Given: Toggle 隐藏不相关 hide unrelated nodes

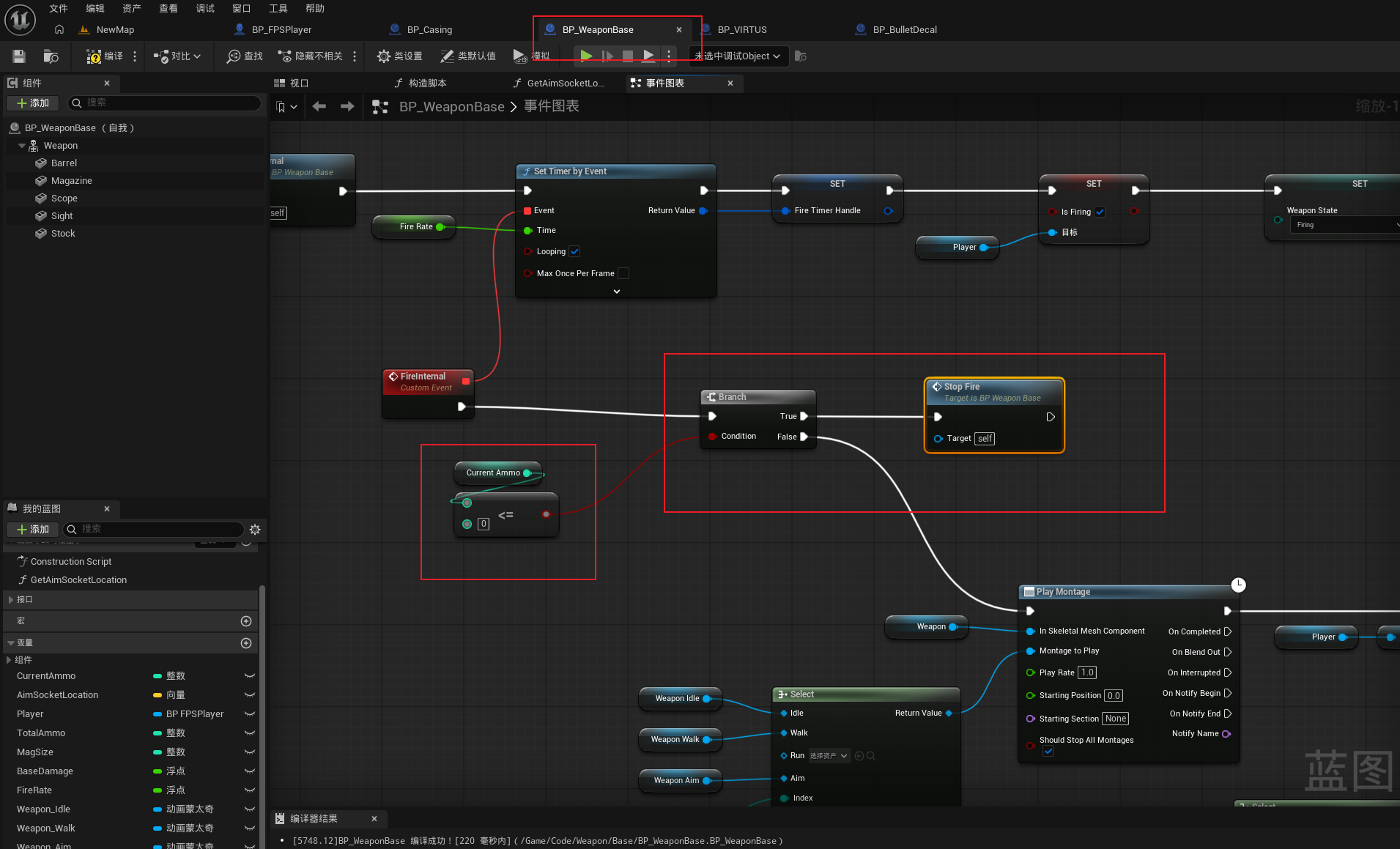Looking at the screenshot, I should coord(310,56).
